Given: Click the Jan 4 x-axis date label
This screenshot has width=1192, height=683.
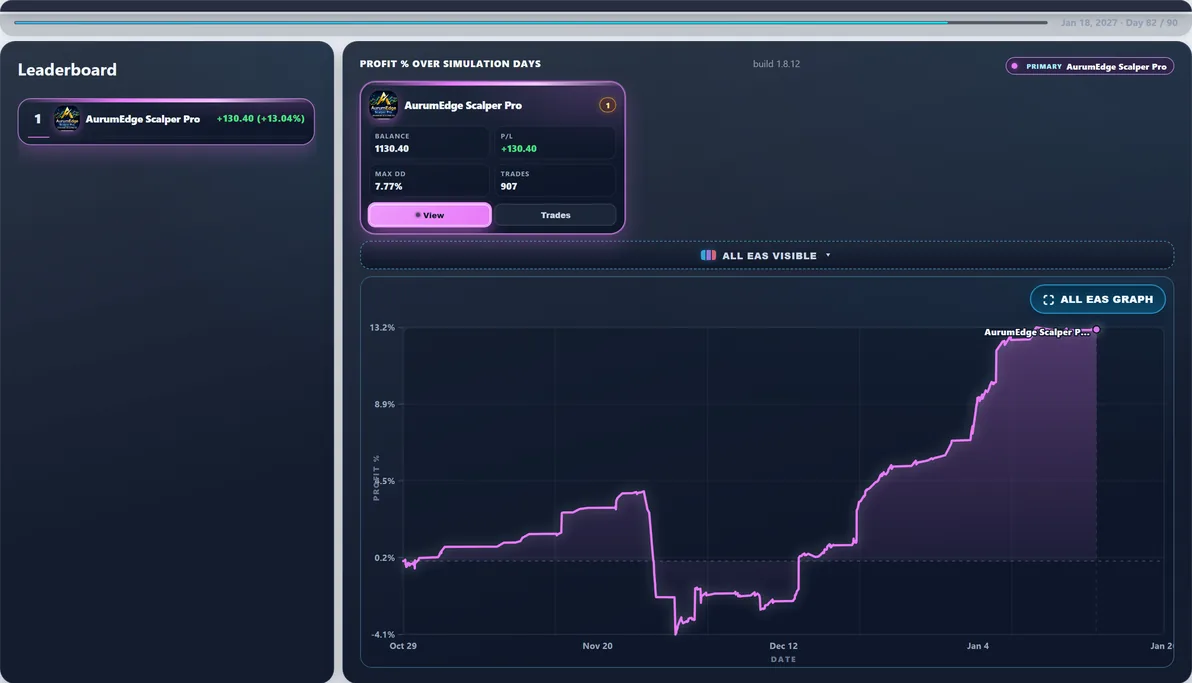Looking at the screenshot, I should [x=978, y=646].
